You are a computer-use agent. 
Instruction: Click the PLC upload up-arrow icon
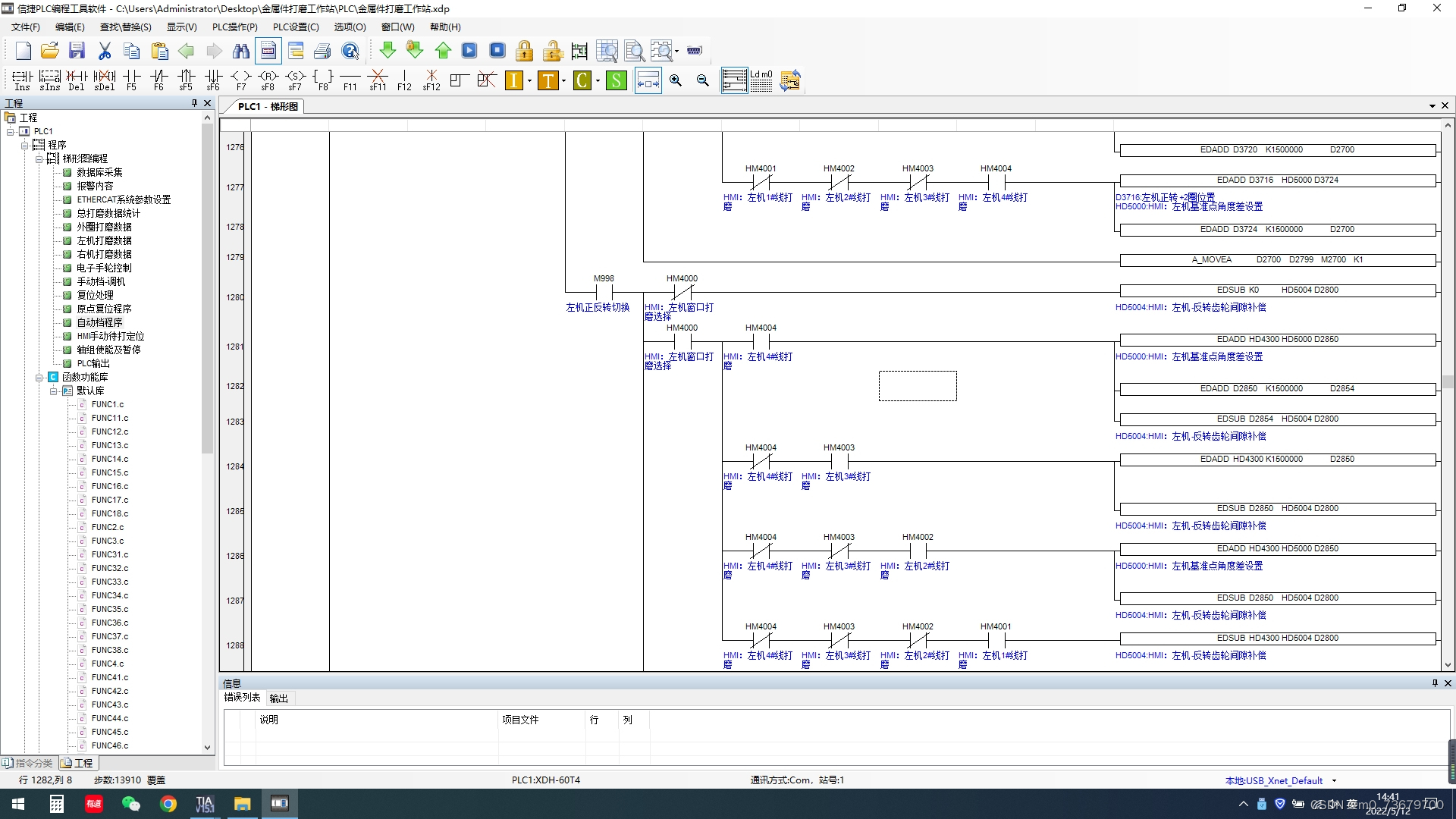click(443, 51)
